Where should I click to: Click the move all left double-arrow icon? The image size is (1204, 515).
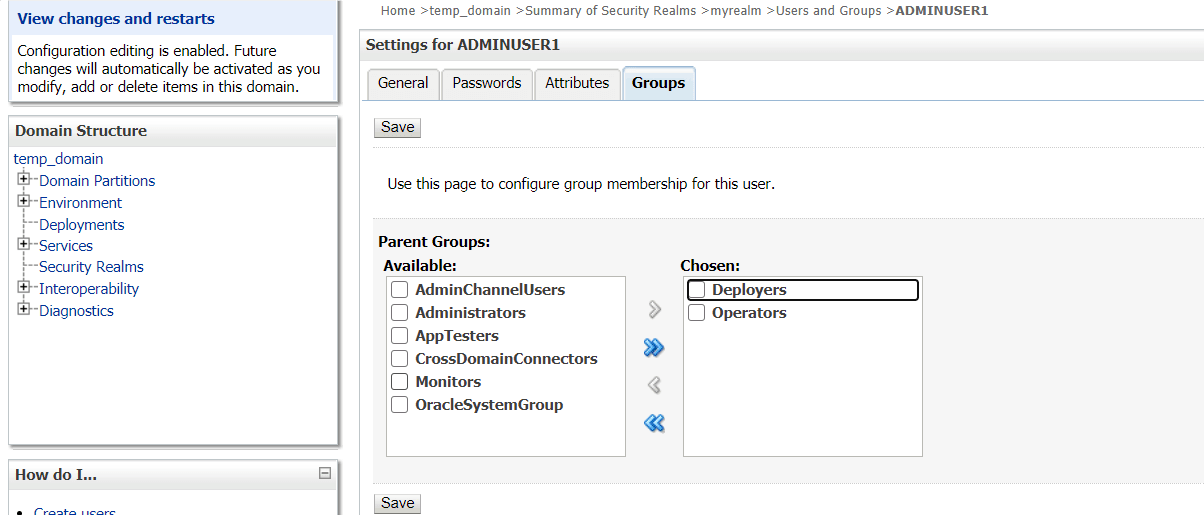[x=654, y=423]
